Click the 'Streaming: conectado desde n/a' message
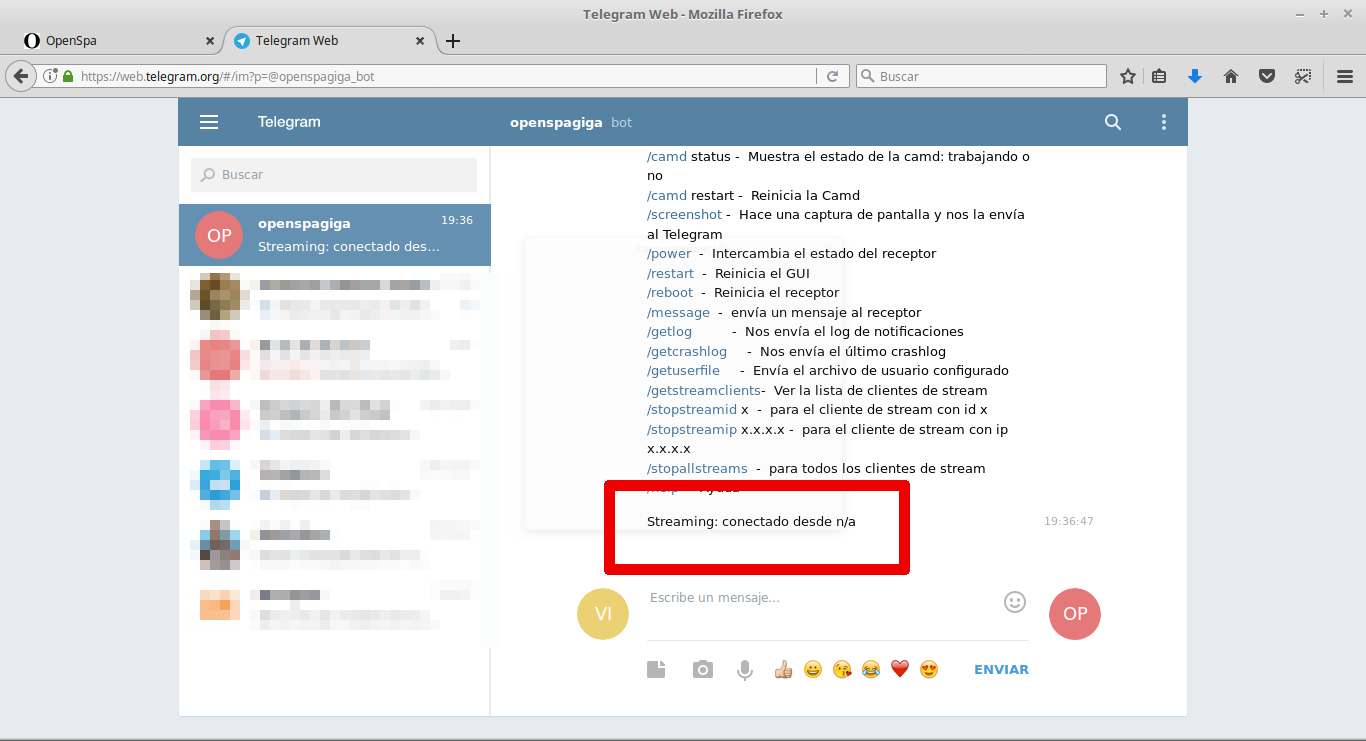Screen dimensions: 1366x741 [751, 522]
